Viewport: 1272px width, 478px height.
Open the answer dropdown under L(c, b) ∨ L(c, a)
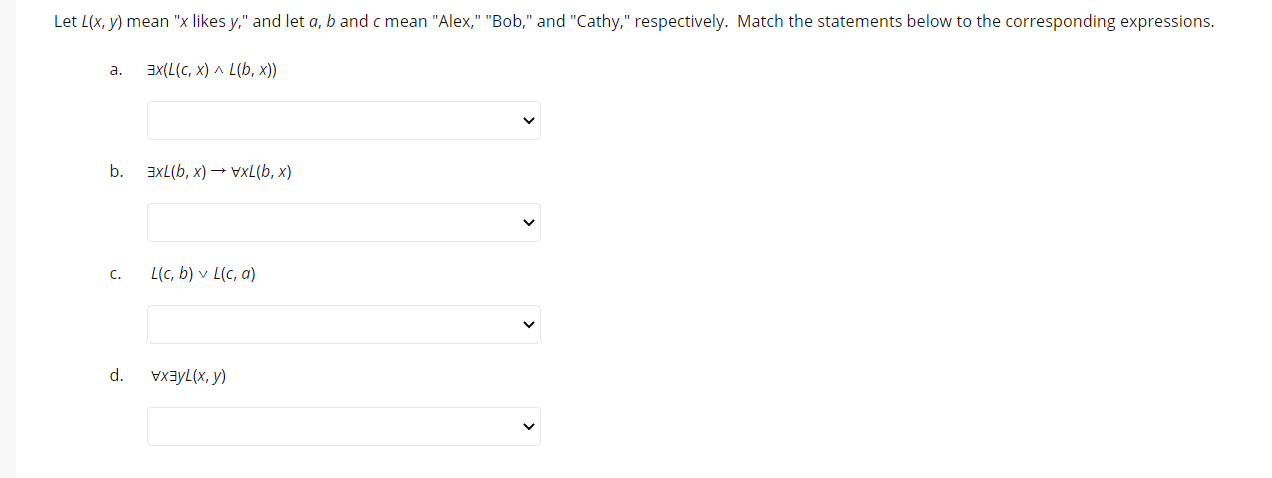(343, 324)
